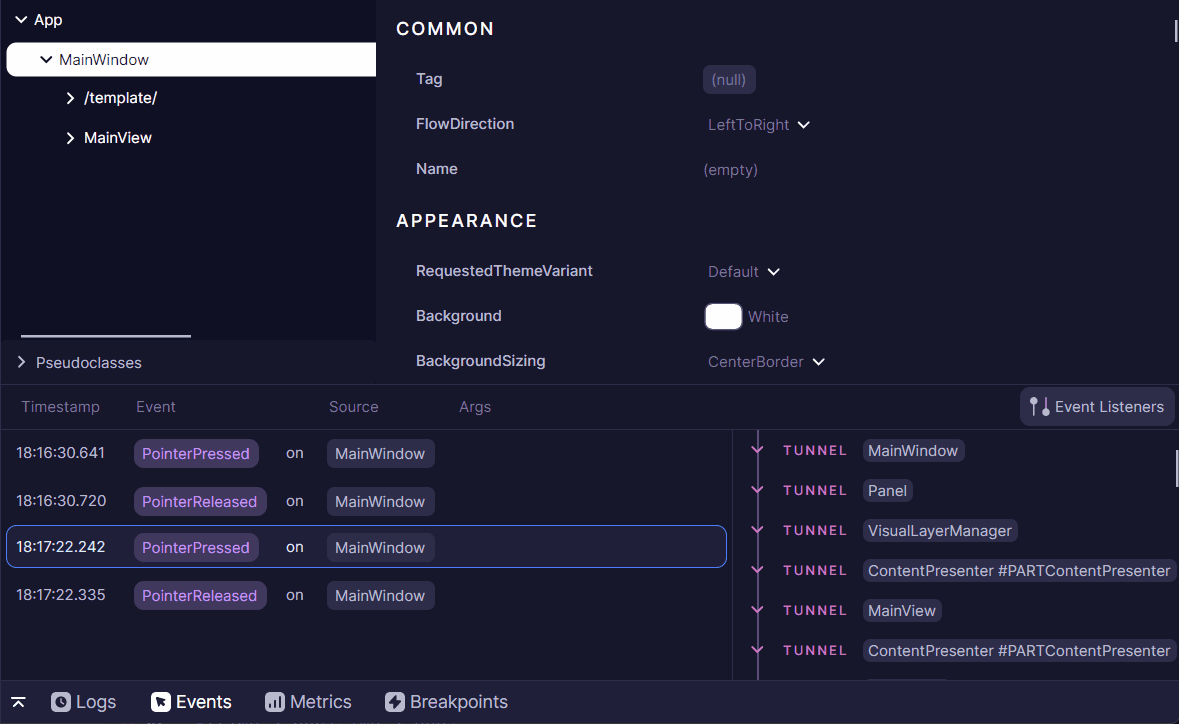Click the Event Listeners button

click(1097, 406)
